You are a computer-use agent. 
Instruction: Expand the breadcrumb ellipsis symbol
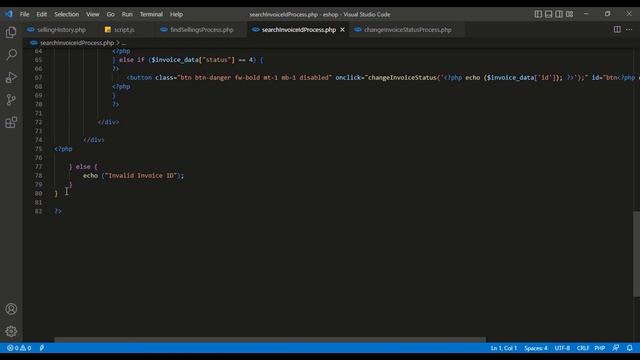pos(124,43)
